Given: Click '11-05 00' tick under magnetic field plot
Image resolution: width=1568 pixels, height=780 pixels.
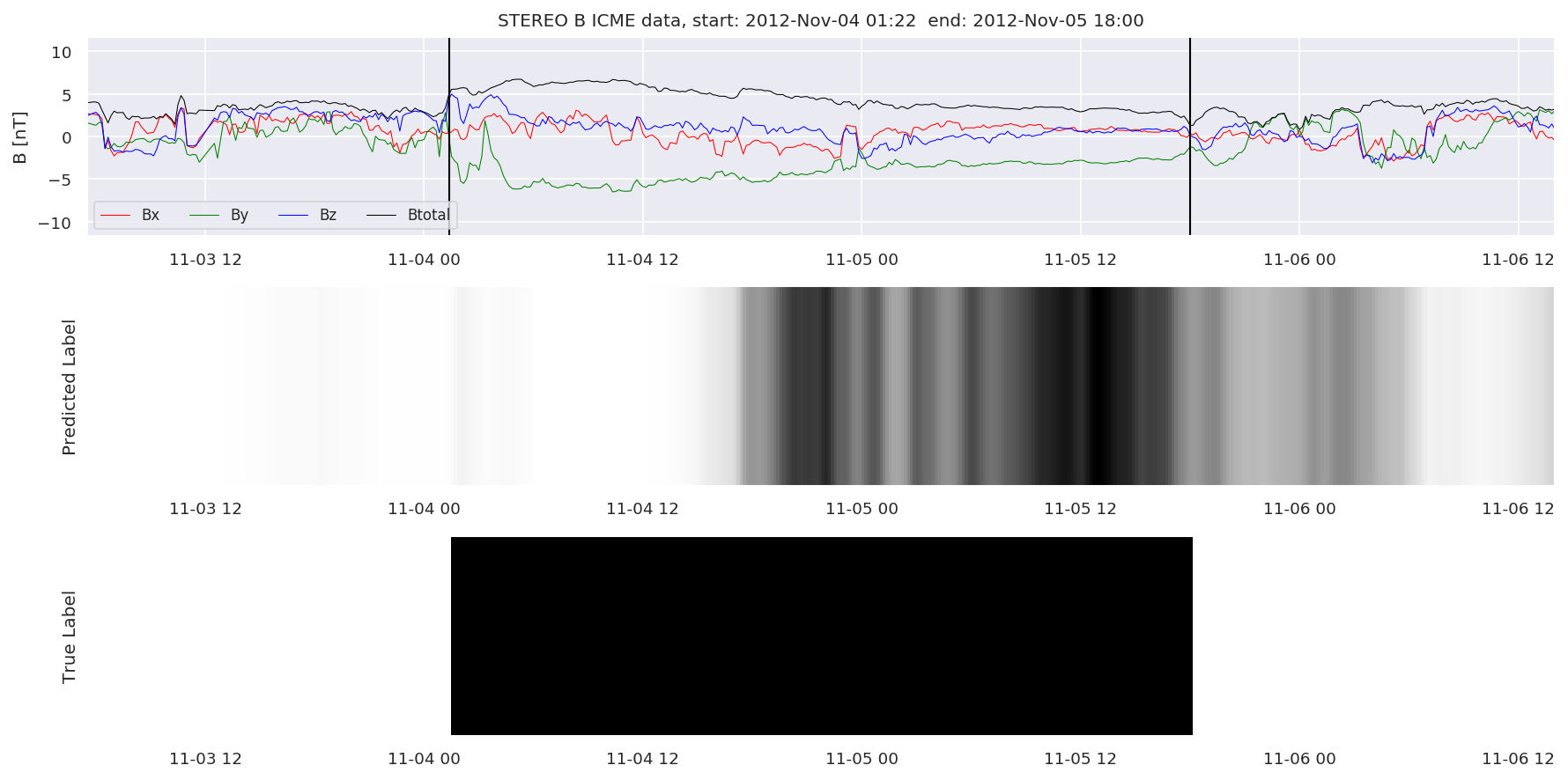Looking at the screenshot, I should tap(862, 260).
